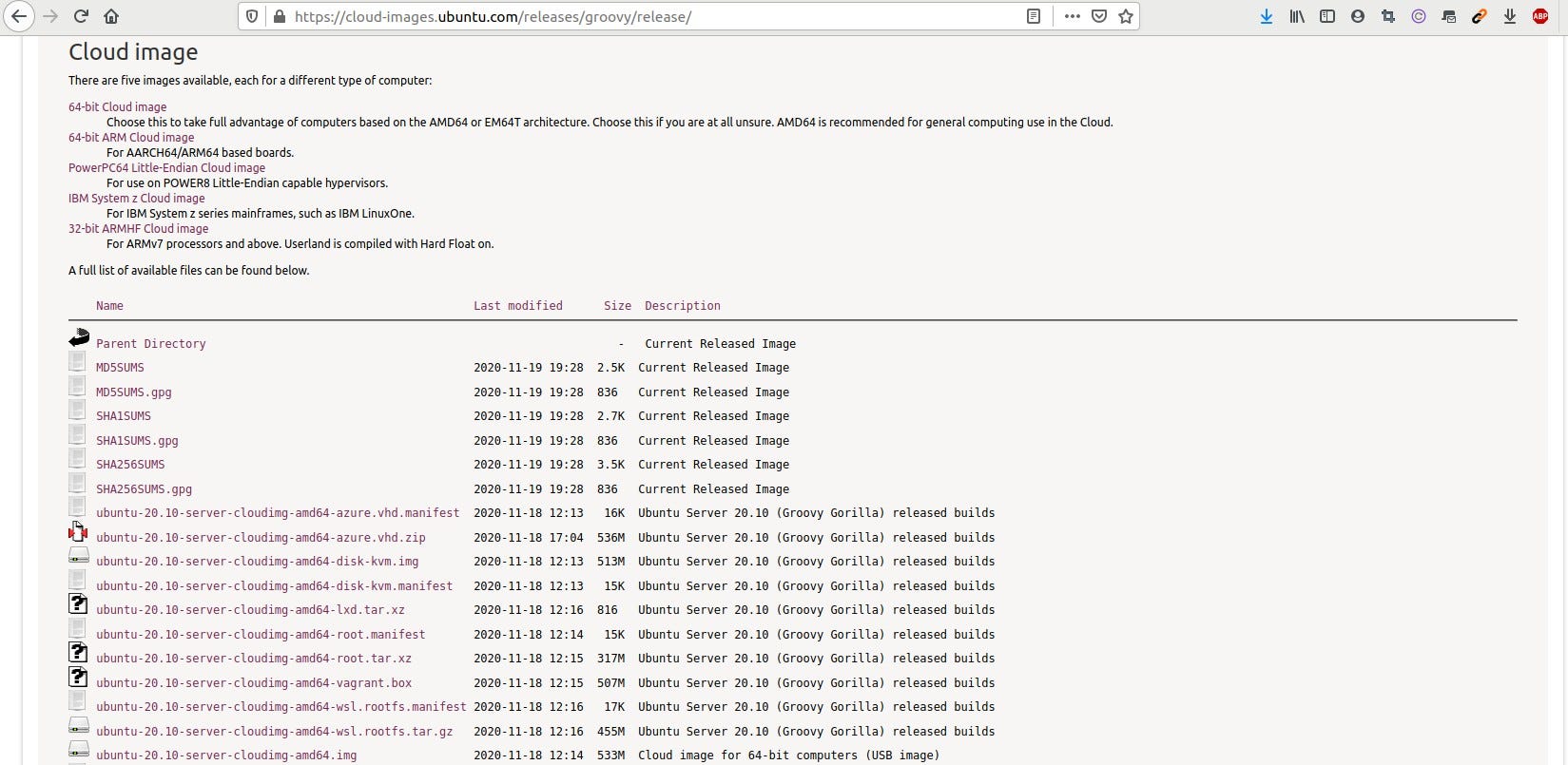Image resolution: width=1568 pixels, height=765 pixels.
Task: Show the sidebars panel
Action: tap(1327, 16)
